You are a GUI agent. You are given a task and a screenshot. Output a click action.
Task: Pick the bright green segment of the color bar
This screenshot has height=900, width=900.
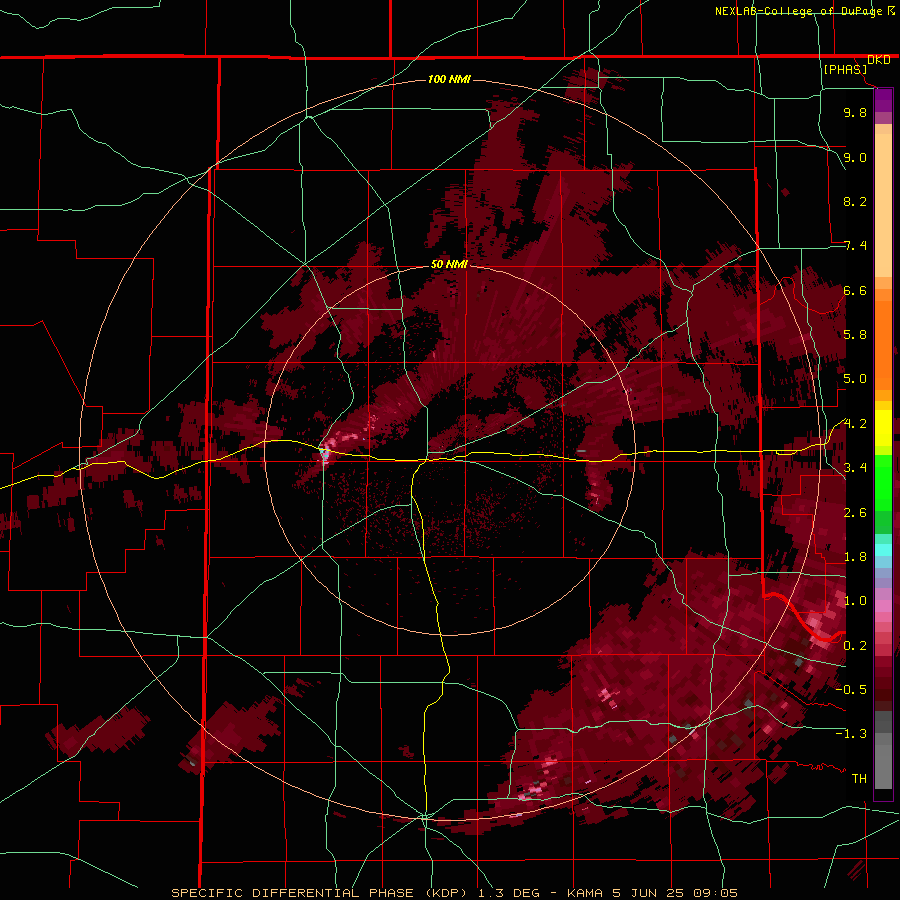(x=883, y=482)
